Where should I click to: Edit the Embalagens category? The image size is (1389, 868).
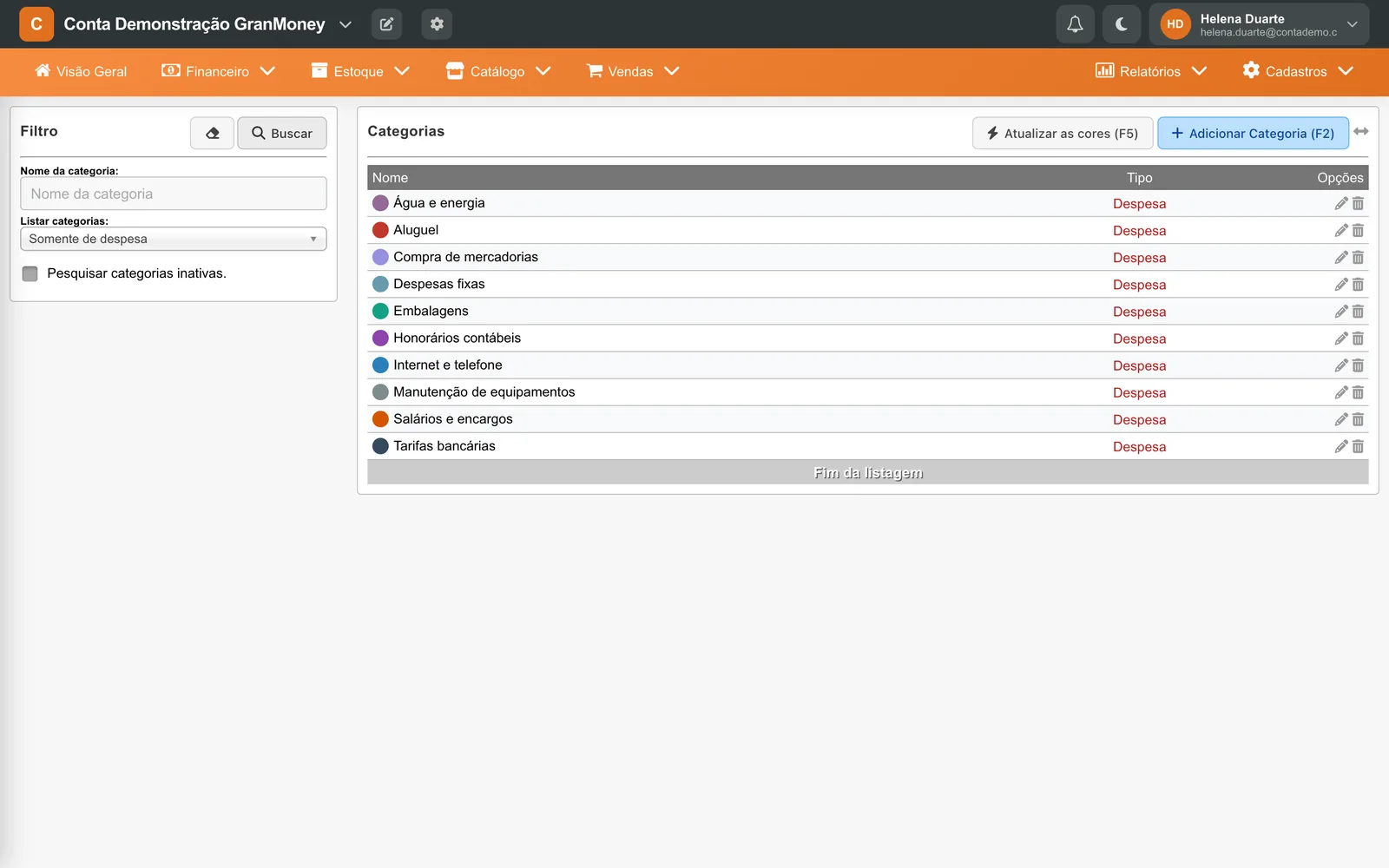coord(1341,311)
